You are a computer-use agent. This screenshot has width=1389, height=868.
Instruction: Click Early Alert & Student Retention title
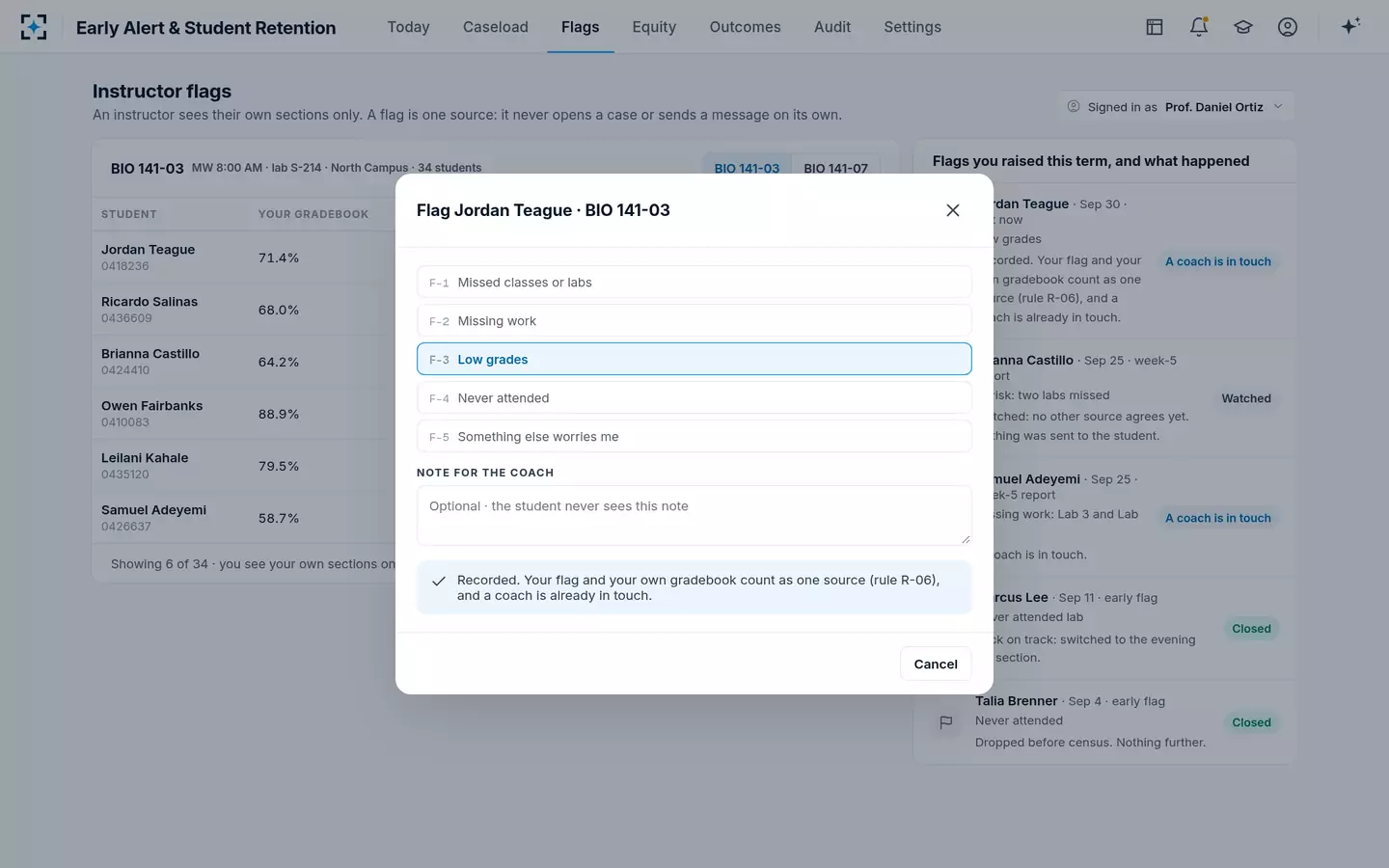pos(206,28)
